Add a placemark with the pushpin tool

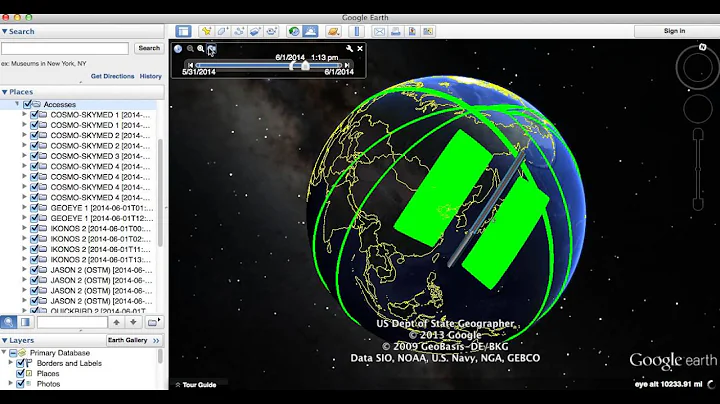pos(206,31)
